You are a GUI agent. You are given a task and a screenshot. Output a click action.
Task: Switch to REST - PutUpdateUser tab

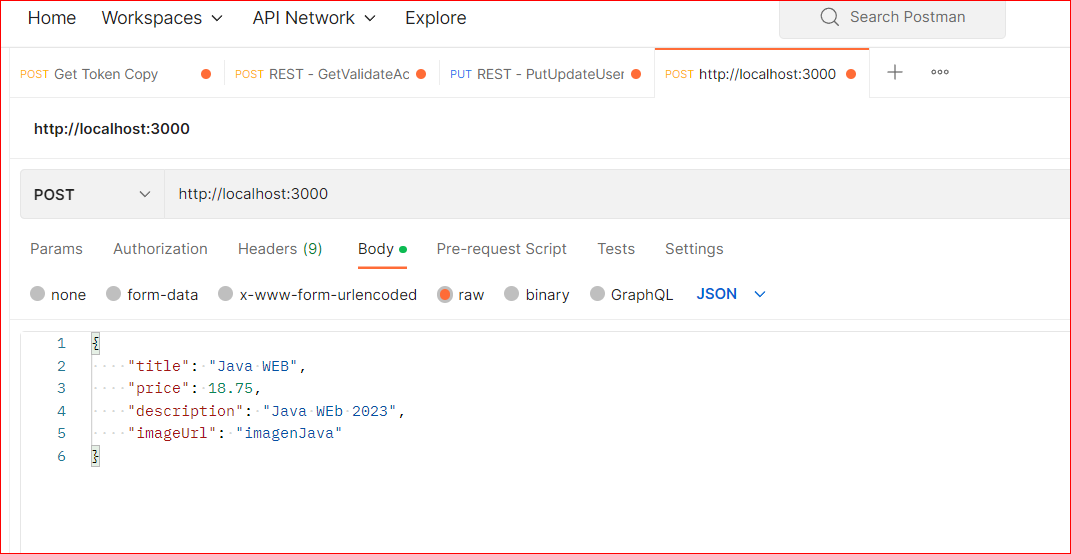click(x=546, y=74)
